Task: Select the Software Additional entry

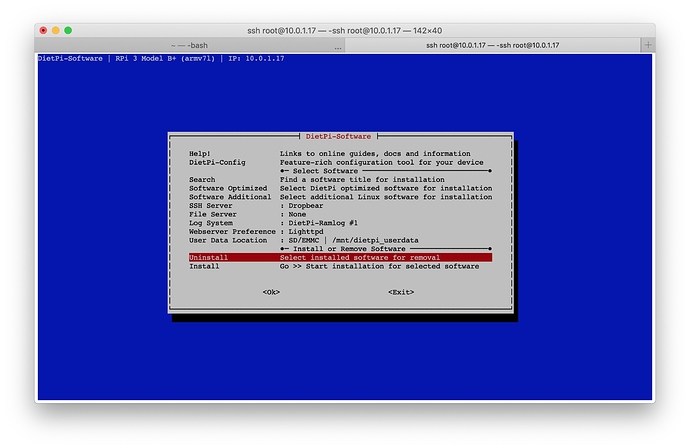Action: tap(341, 197)
